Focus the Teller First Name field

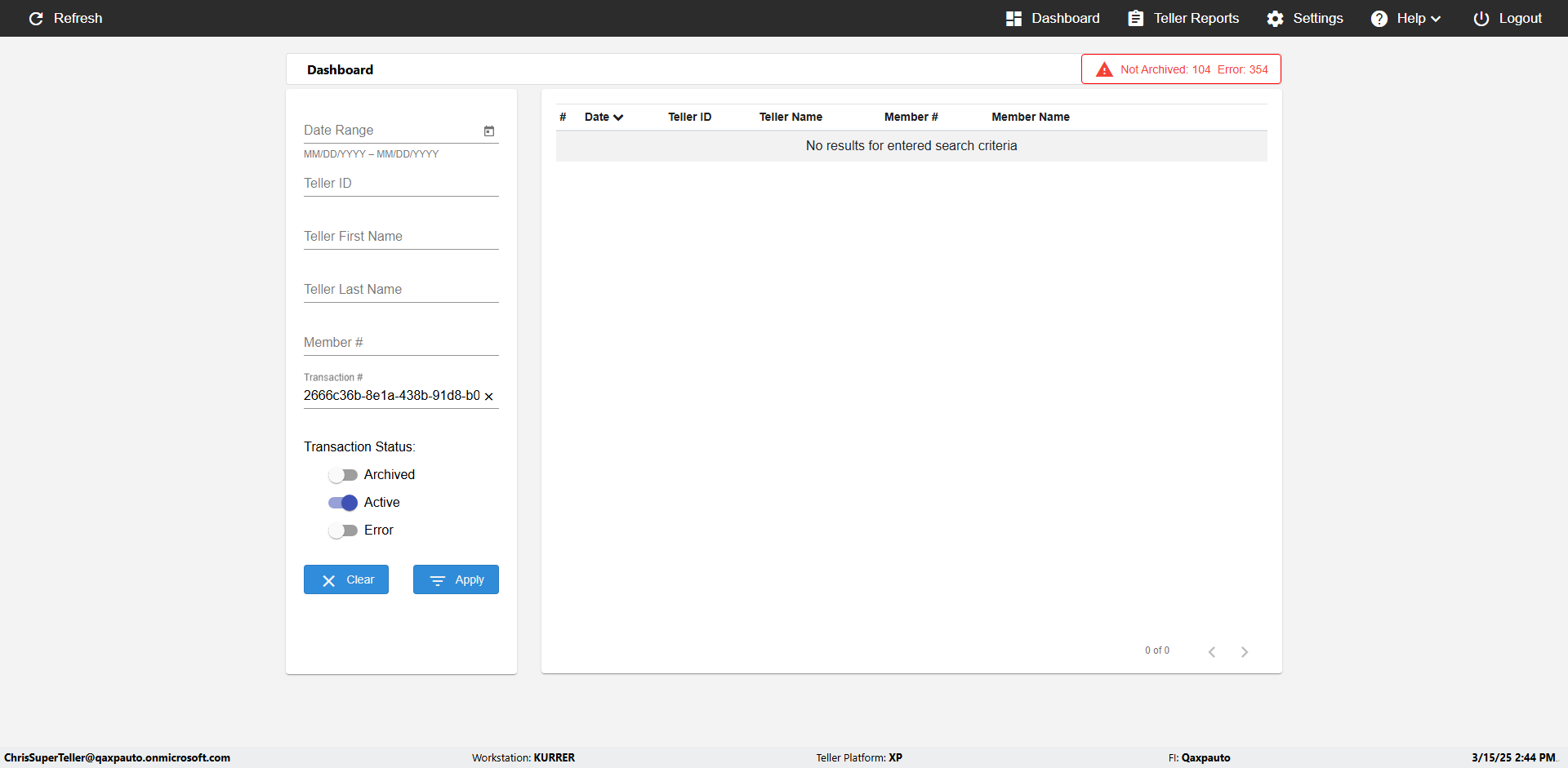[x=401, y=237]
